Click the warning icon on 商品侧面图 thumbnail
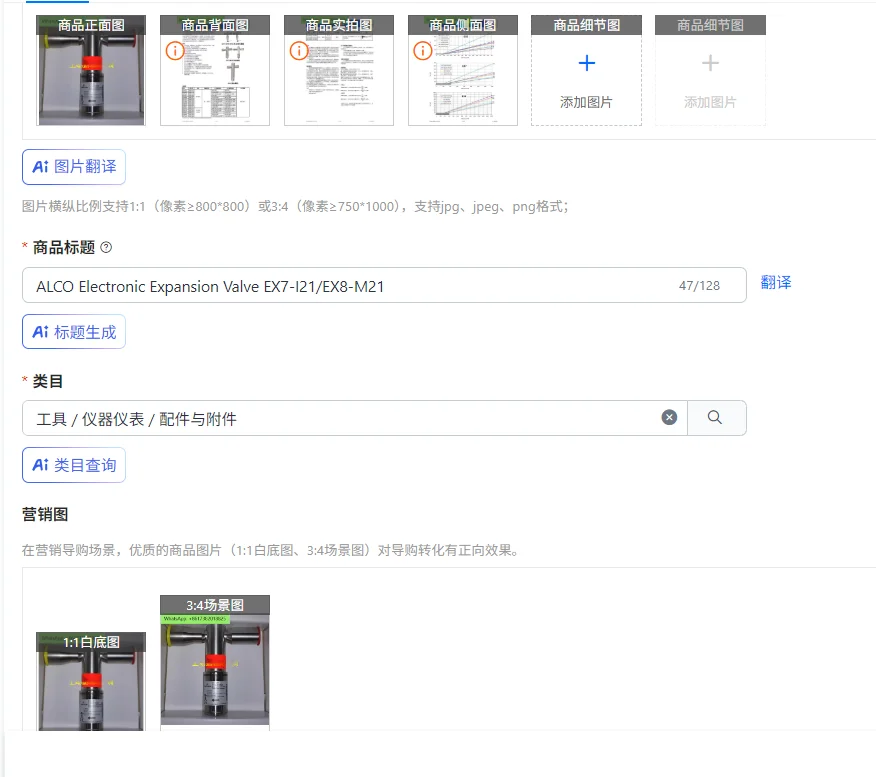876x777 pixels. pos(423,51)
